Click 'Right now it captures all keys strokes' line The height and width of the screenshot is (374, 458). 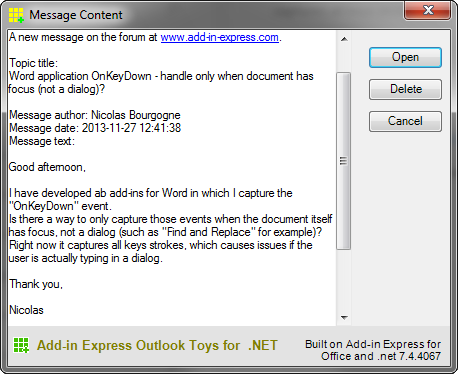click(161, 245)
